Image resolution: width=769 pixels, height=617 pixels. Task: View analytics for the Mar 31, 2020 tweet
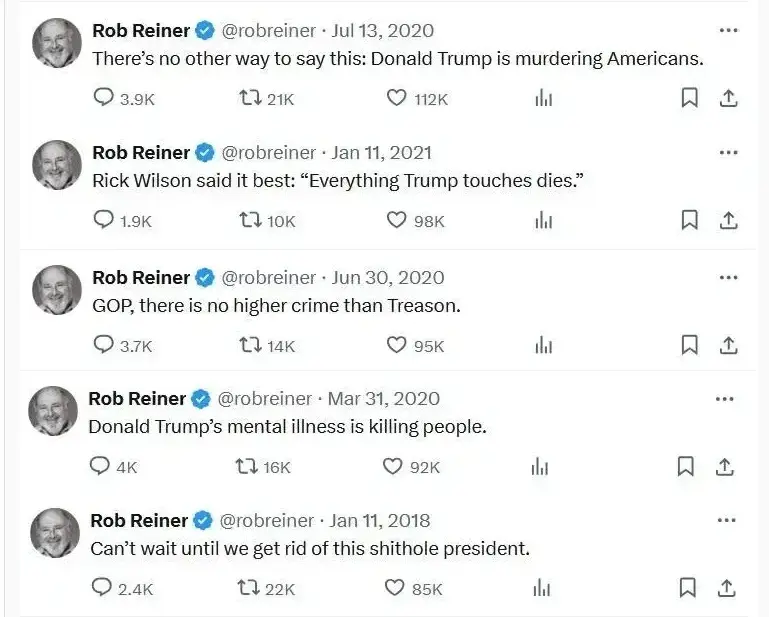click(540, 467)
